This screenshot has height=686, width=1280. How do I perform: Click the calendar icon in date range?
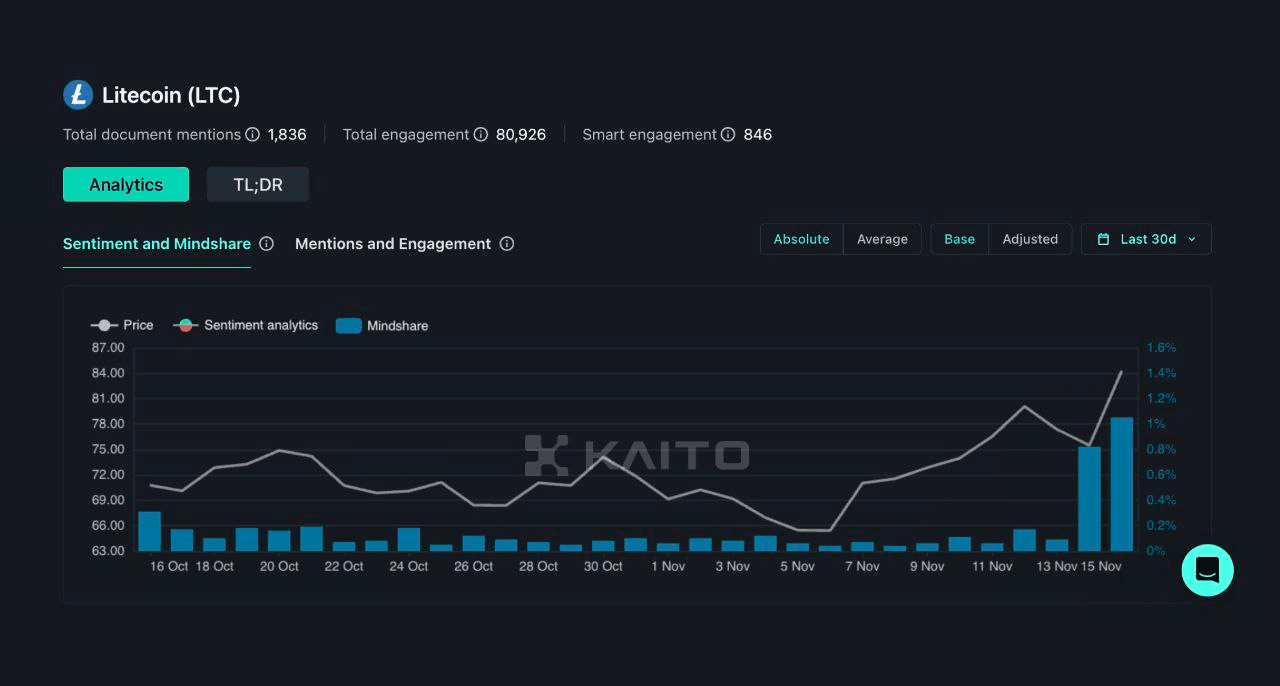[1104, 239]
